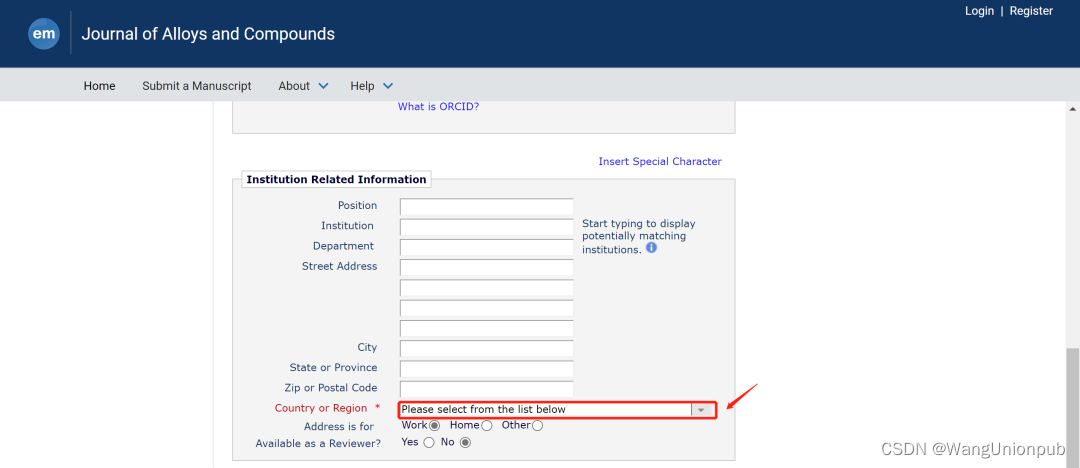1080x468 pixels.
Task: Open the Country or Region dropdown
Action: coord(557,409)
